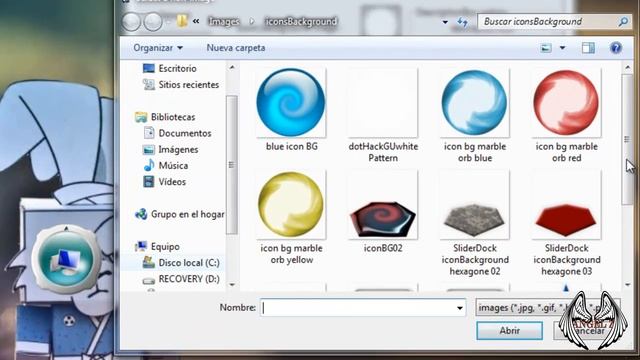
Task: Expand the chevron after Images breadcrumb
Action: click(x=252, y=21)
